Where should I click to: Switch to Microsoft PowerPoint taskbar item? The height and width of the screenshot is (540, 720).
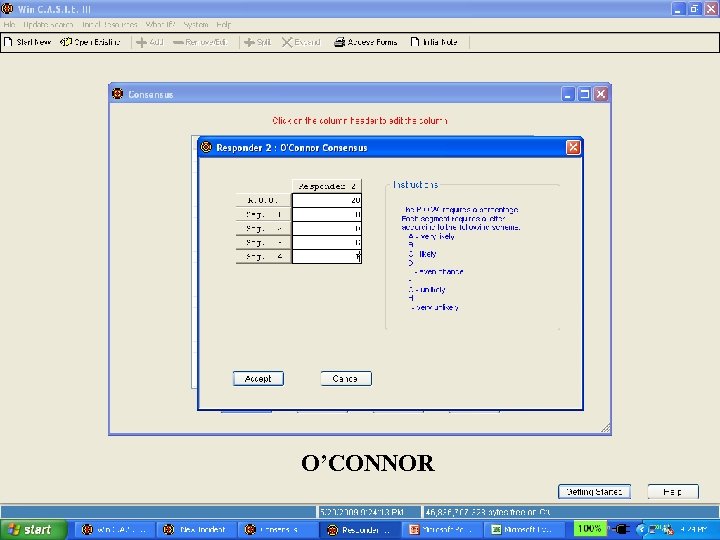coord(442,530)
